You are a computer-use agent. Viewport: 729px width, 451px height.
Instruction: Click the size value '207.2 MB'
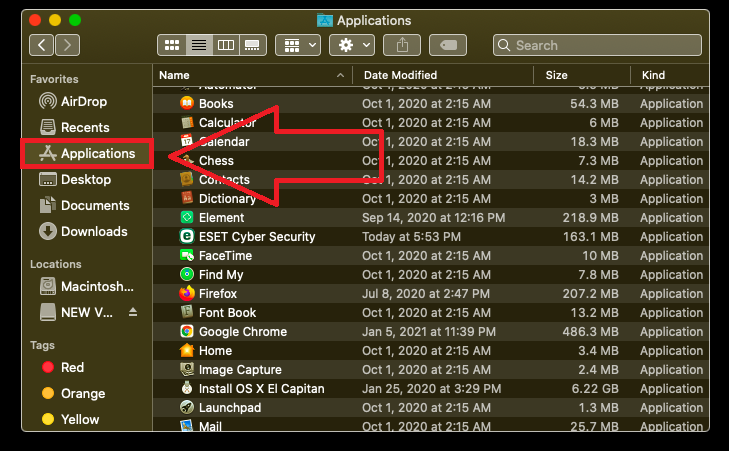pos(590,294)
